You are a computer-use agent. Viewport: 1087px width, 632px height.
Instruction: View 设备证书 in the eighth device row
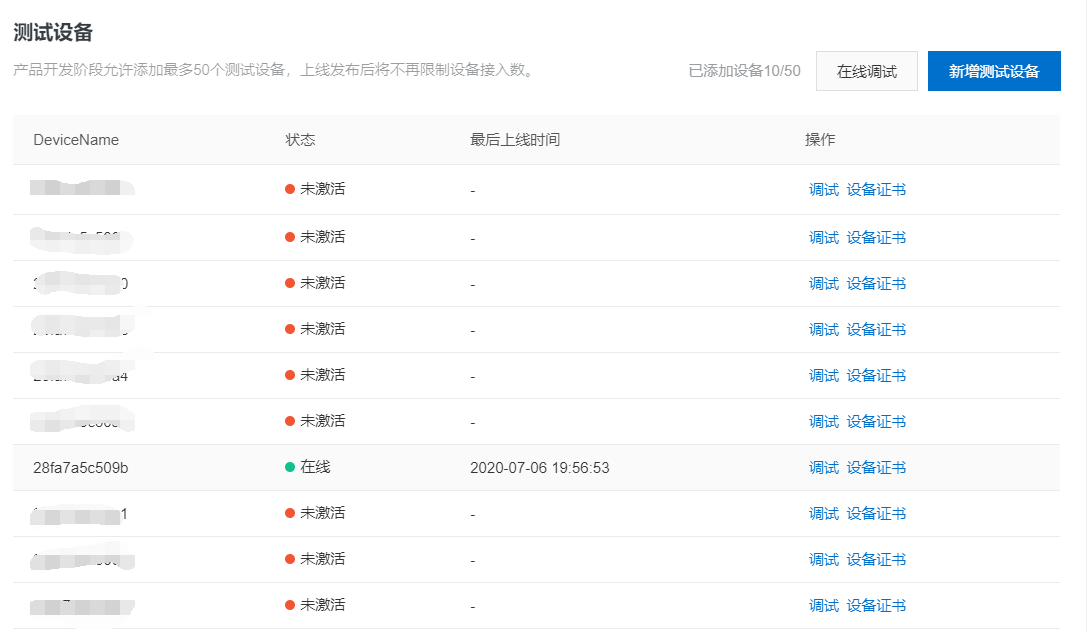876,513
